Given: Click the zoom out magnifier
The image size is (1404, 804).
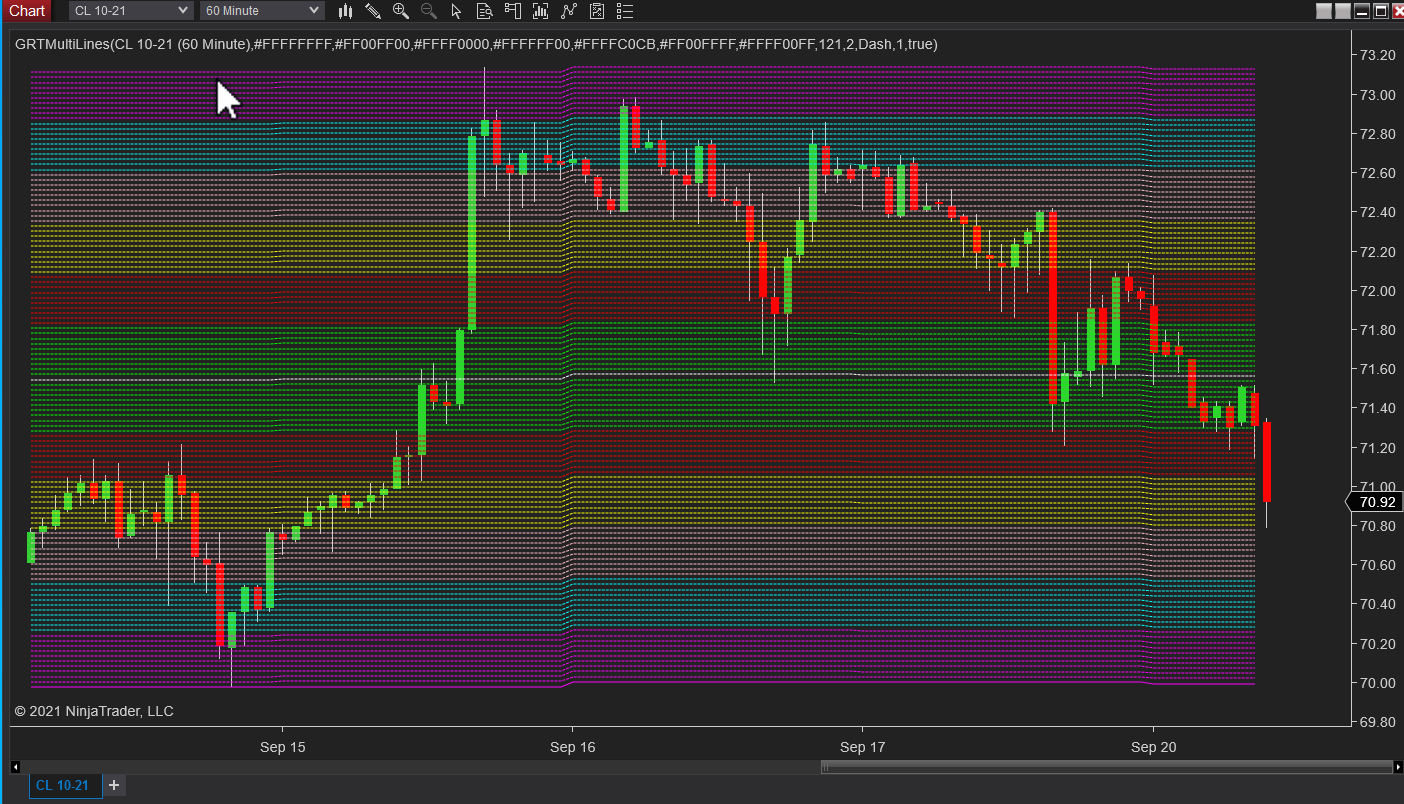Looking at the screenshot, I should click(429, 11).
